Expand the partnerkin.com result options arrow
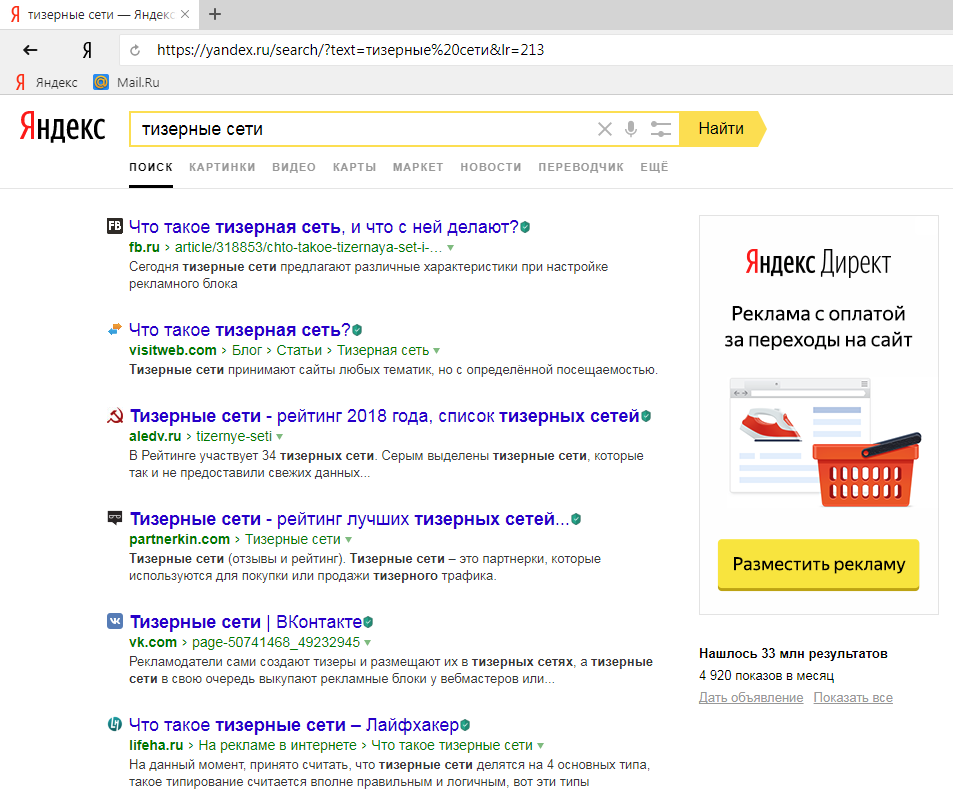 (348, 540)
